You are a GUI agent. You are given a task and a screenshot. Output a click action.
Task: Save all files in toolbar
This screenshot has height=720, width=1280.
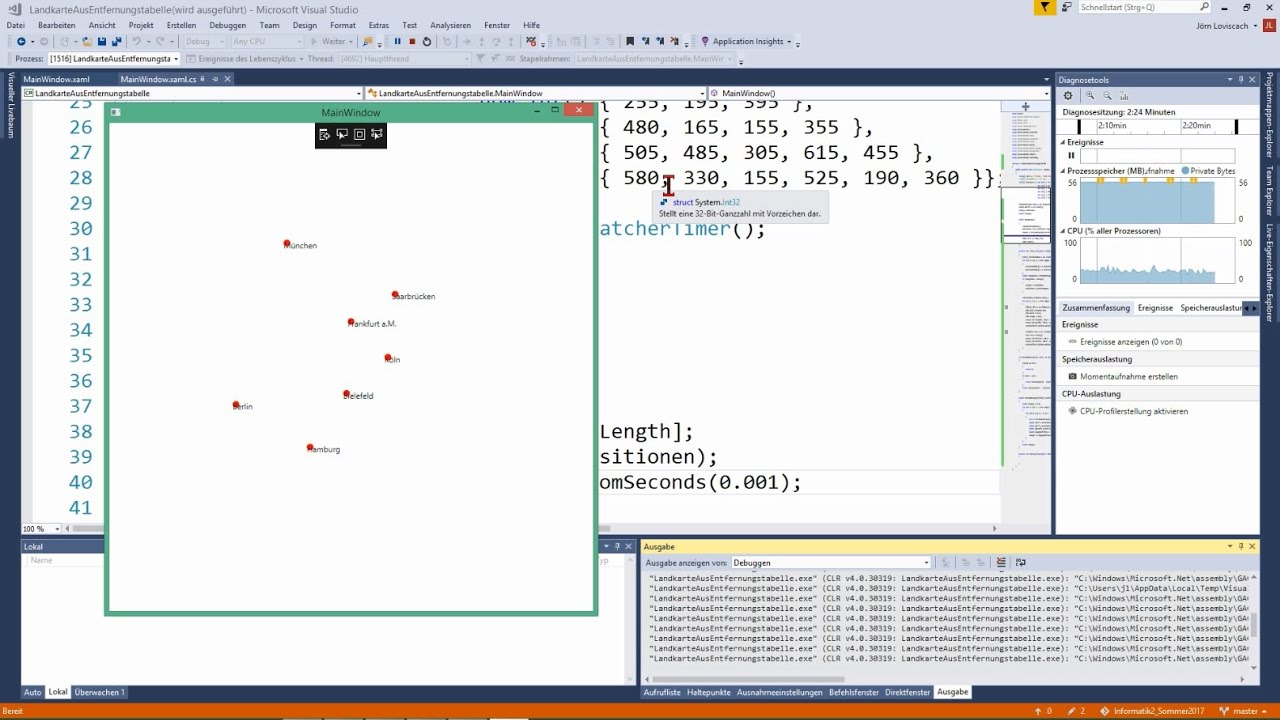117,41
